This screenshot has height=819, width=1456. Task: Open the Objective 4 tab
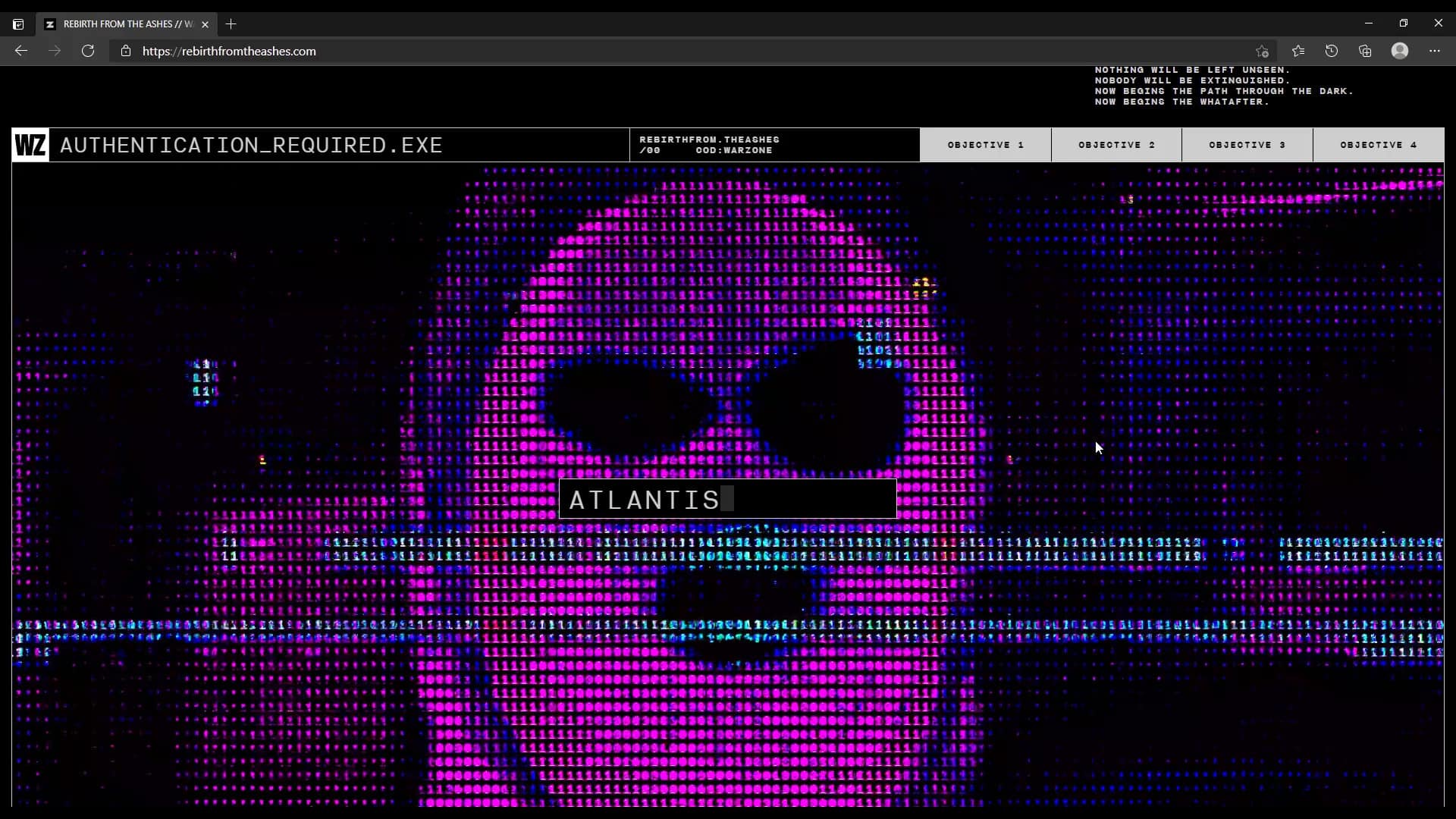coord(1378,145)
